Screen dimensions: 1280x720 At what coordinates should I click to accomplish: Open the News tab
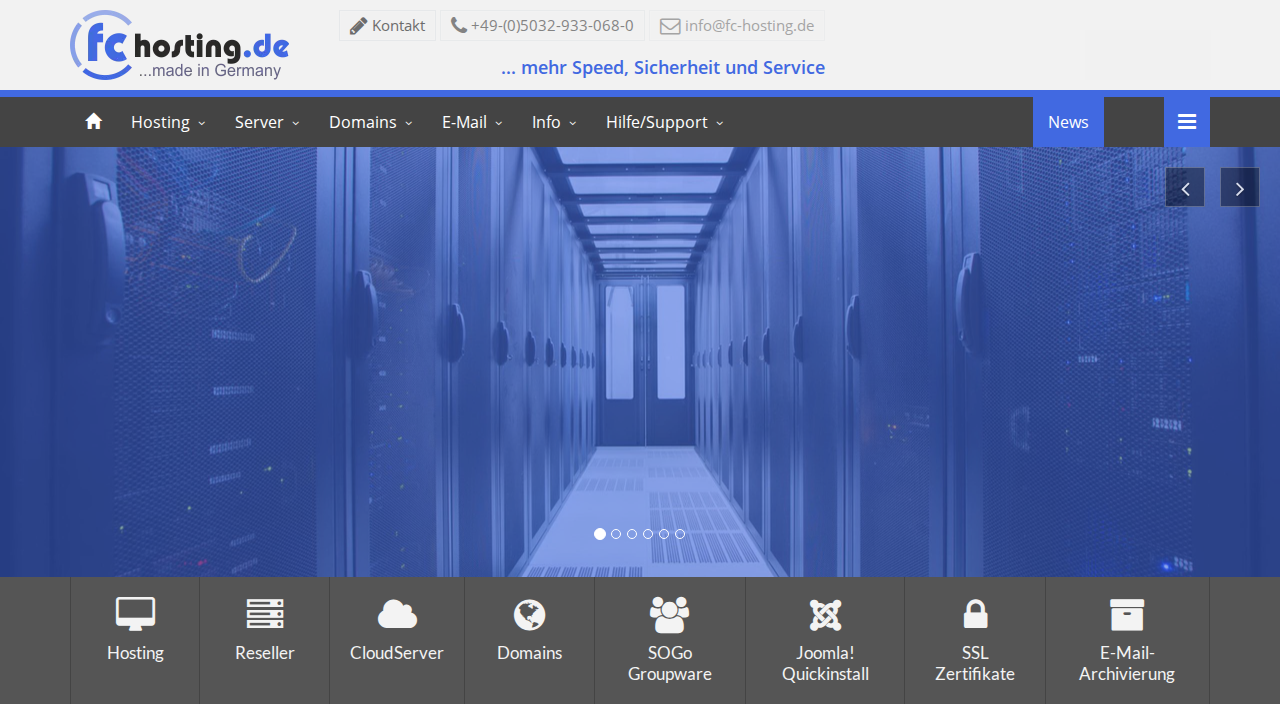pos(1068,122)
